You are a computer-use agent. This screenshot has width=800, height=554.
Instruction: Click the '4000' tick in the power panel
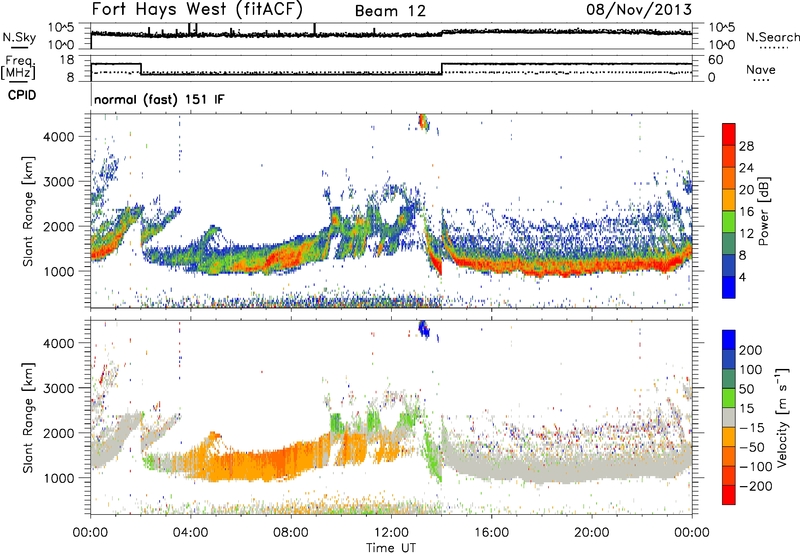pos(58,137)
